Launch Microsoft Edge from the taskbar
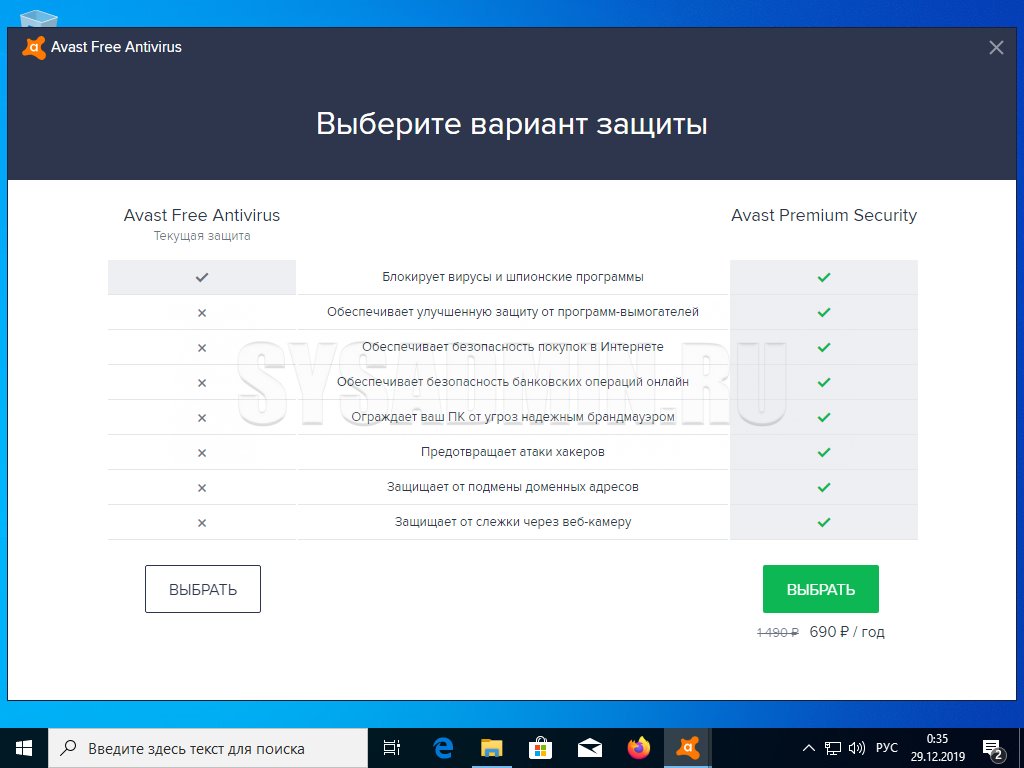 coord(443,748)
